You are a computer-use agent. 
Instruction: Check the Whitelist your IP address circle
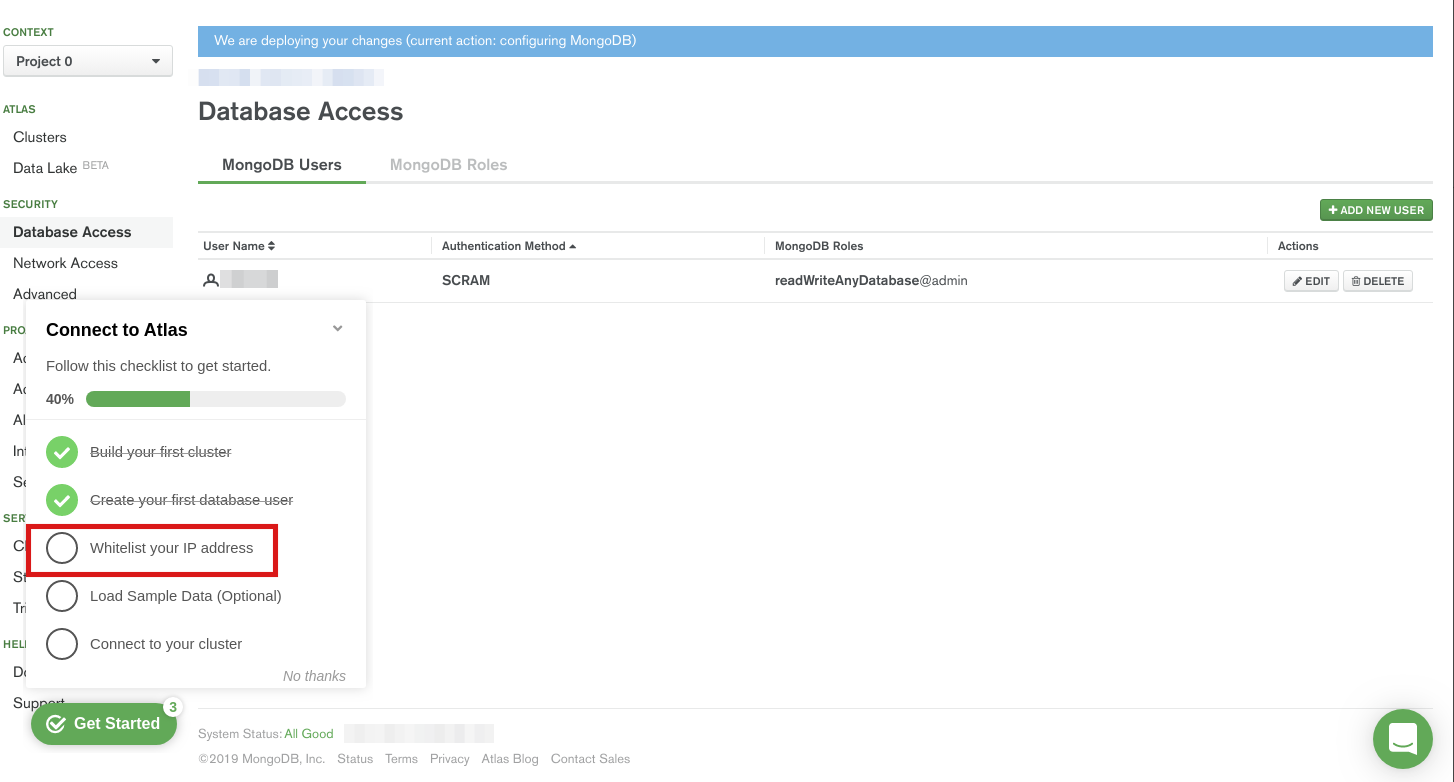point(61,548)
